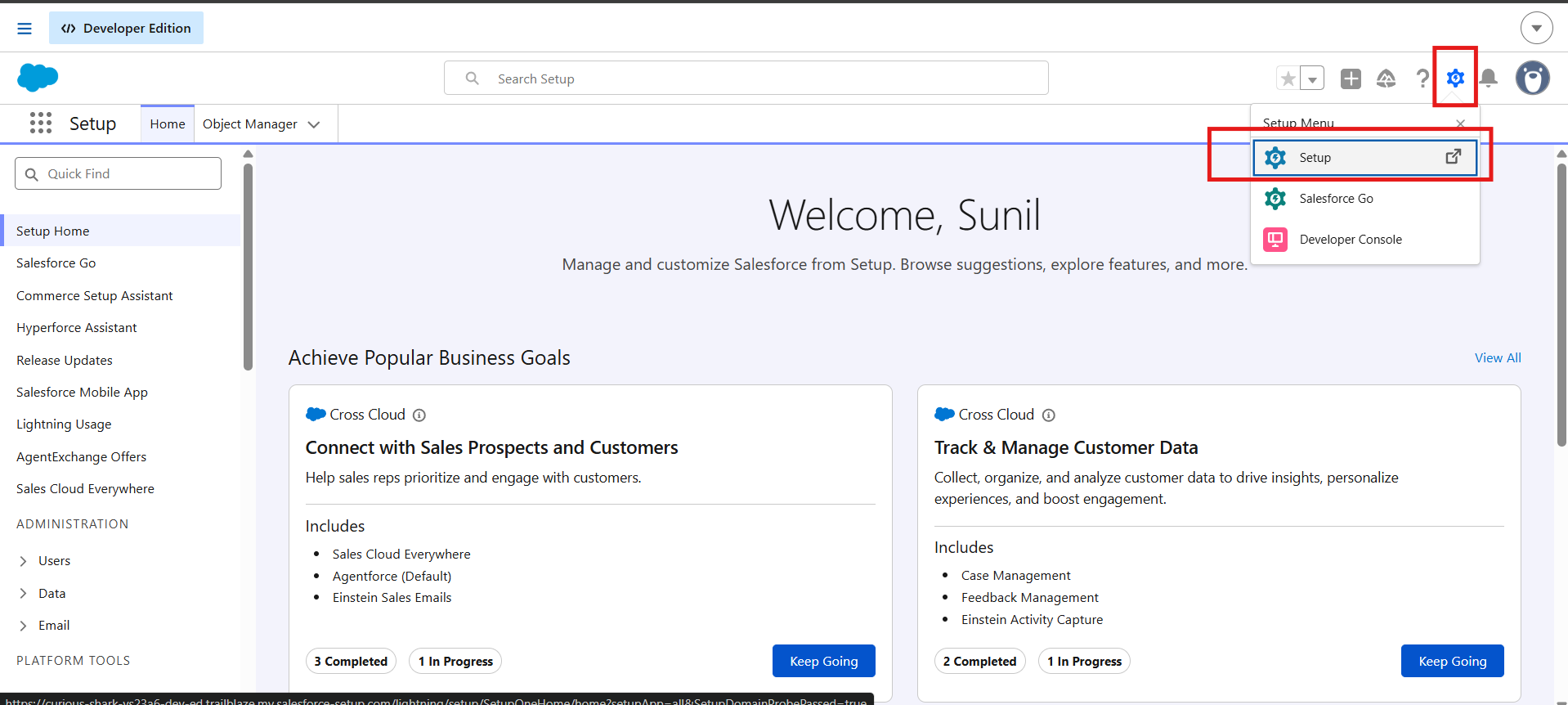Open Salesforce Go in the sidebar
1568x705 pixels.
56,263
